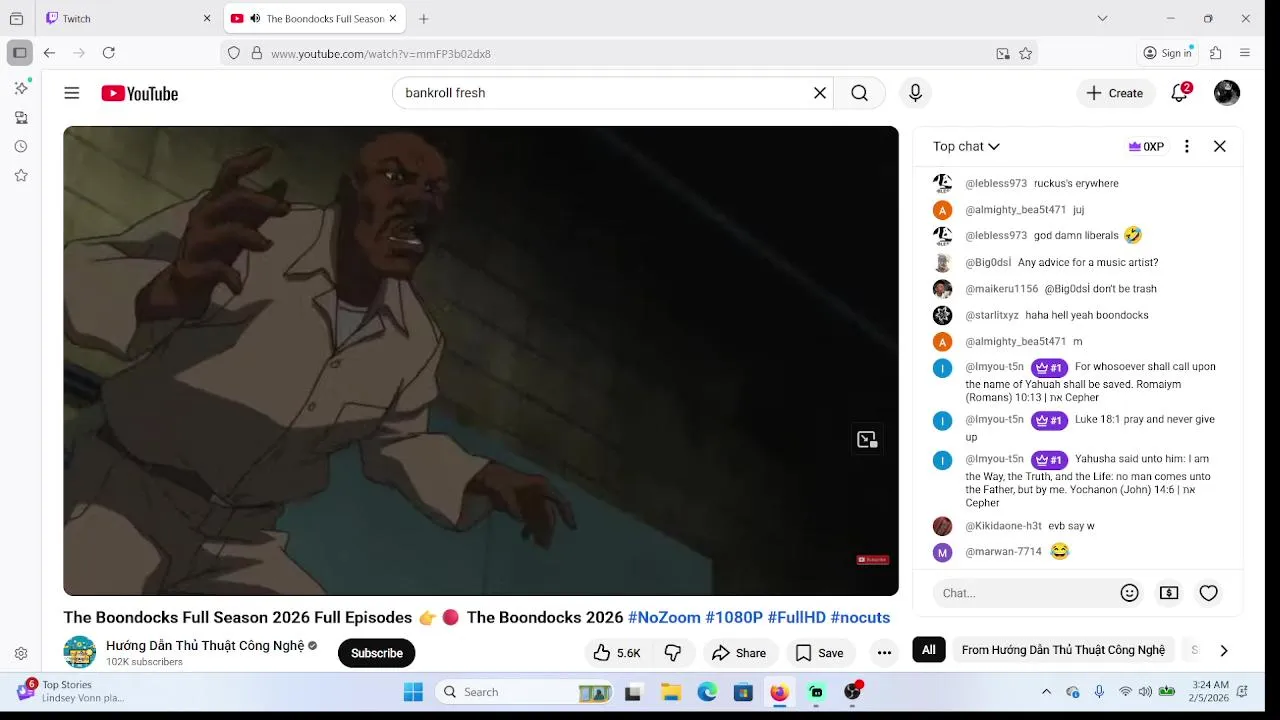Open the Windows Start menu
The width and height of the screenshot is (1280, 720).
pyautogui.click(x=413, y=692)
